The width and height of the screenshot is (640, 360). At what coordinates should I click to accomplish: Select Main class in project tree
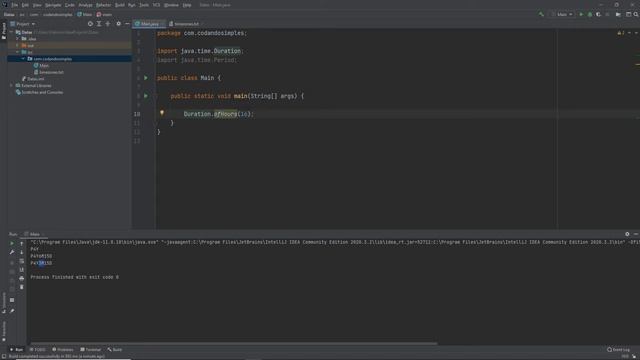point(41,66)
